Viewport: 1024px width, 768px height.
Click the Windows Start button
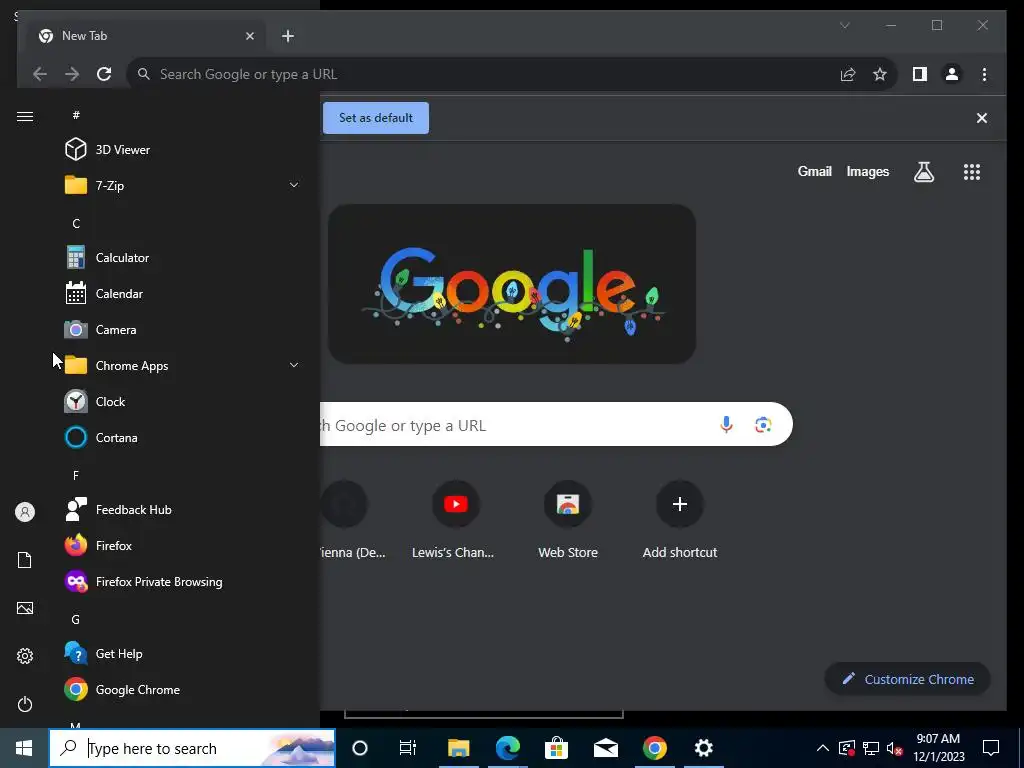pos(24,748)
